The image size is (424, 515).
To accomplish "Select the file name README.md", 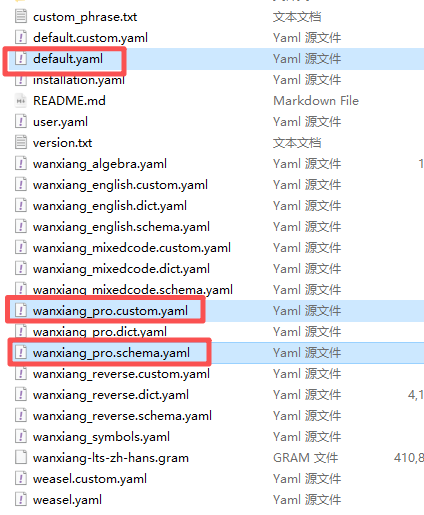I will tap(69, 101).
